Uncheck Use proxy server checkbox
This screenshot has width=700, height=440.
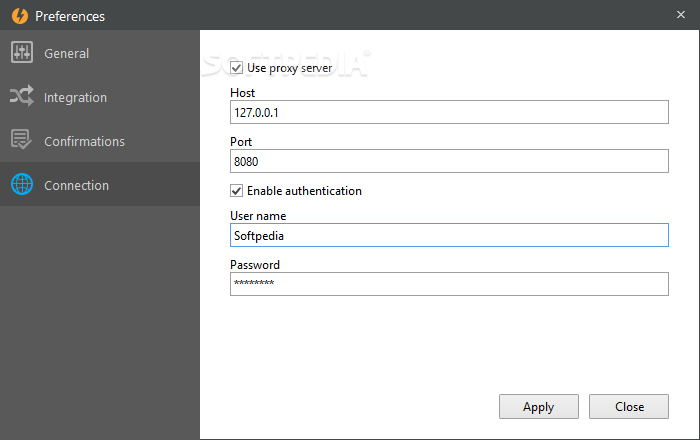point(236,68)
